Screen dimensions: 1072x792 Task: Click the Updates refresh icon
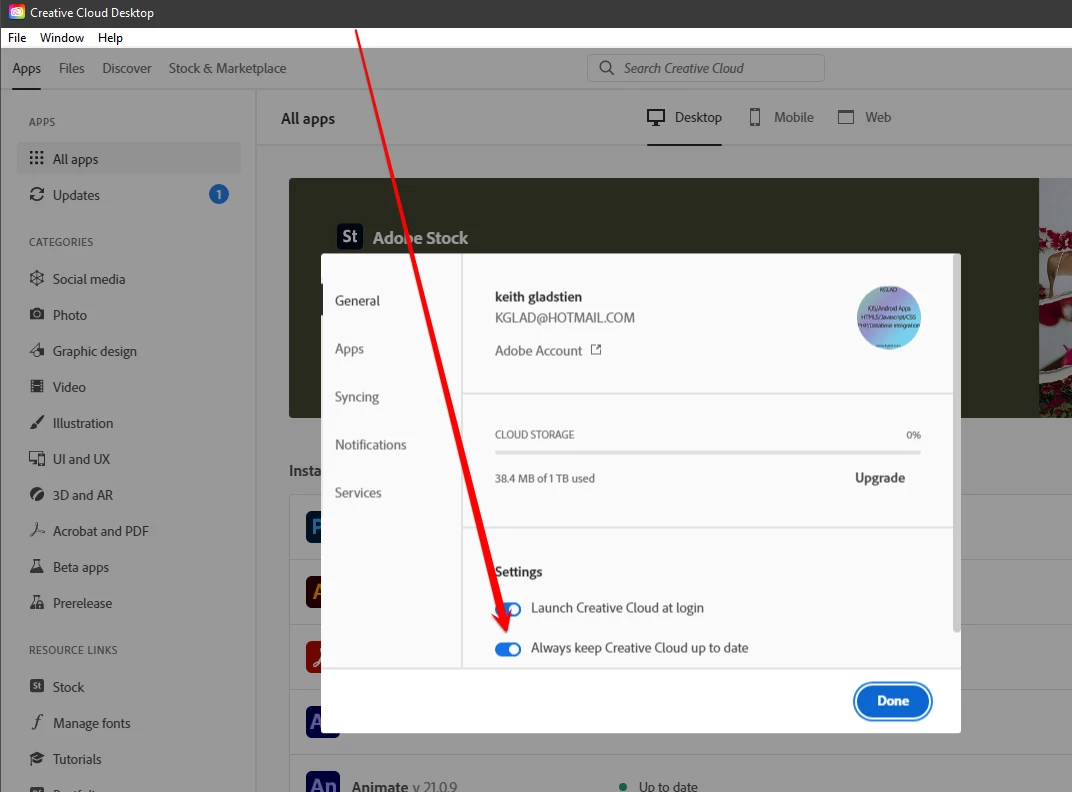[37, 194]
